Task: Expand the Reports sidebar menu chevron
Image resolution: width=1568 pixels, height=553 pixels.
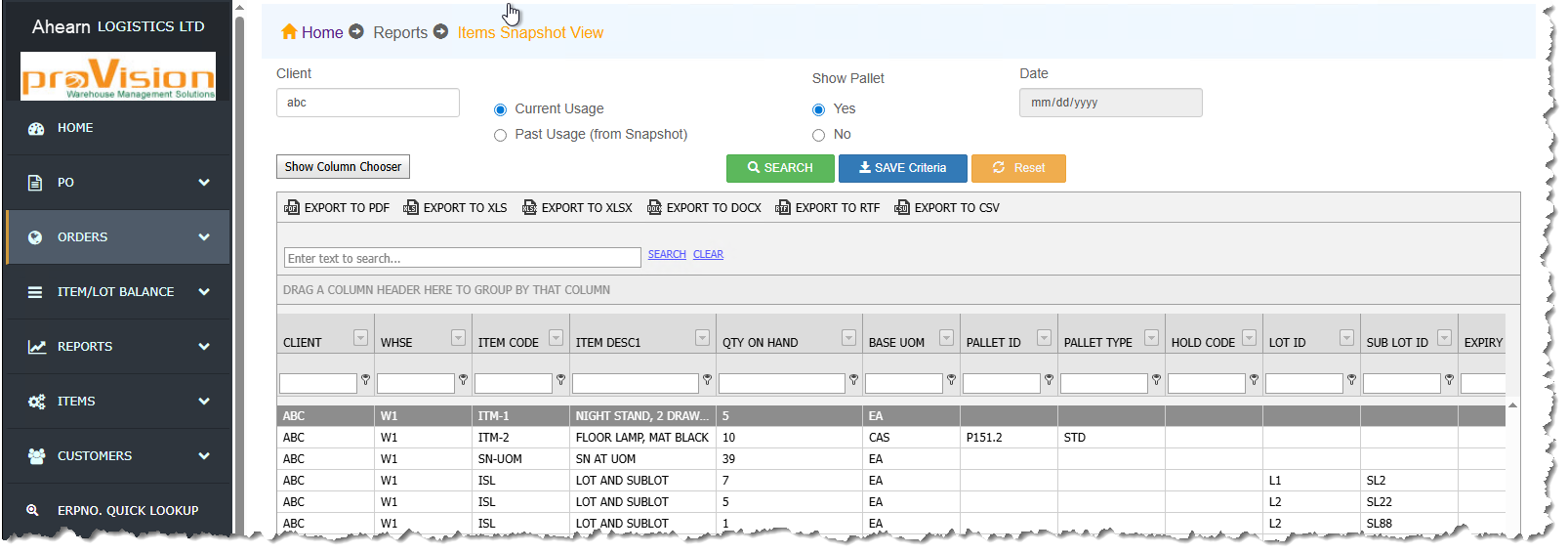Action: (x=204, y=347)
